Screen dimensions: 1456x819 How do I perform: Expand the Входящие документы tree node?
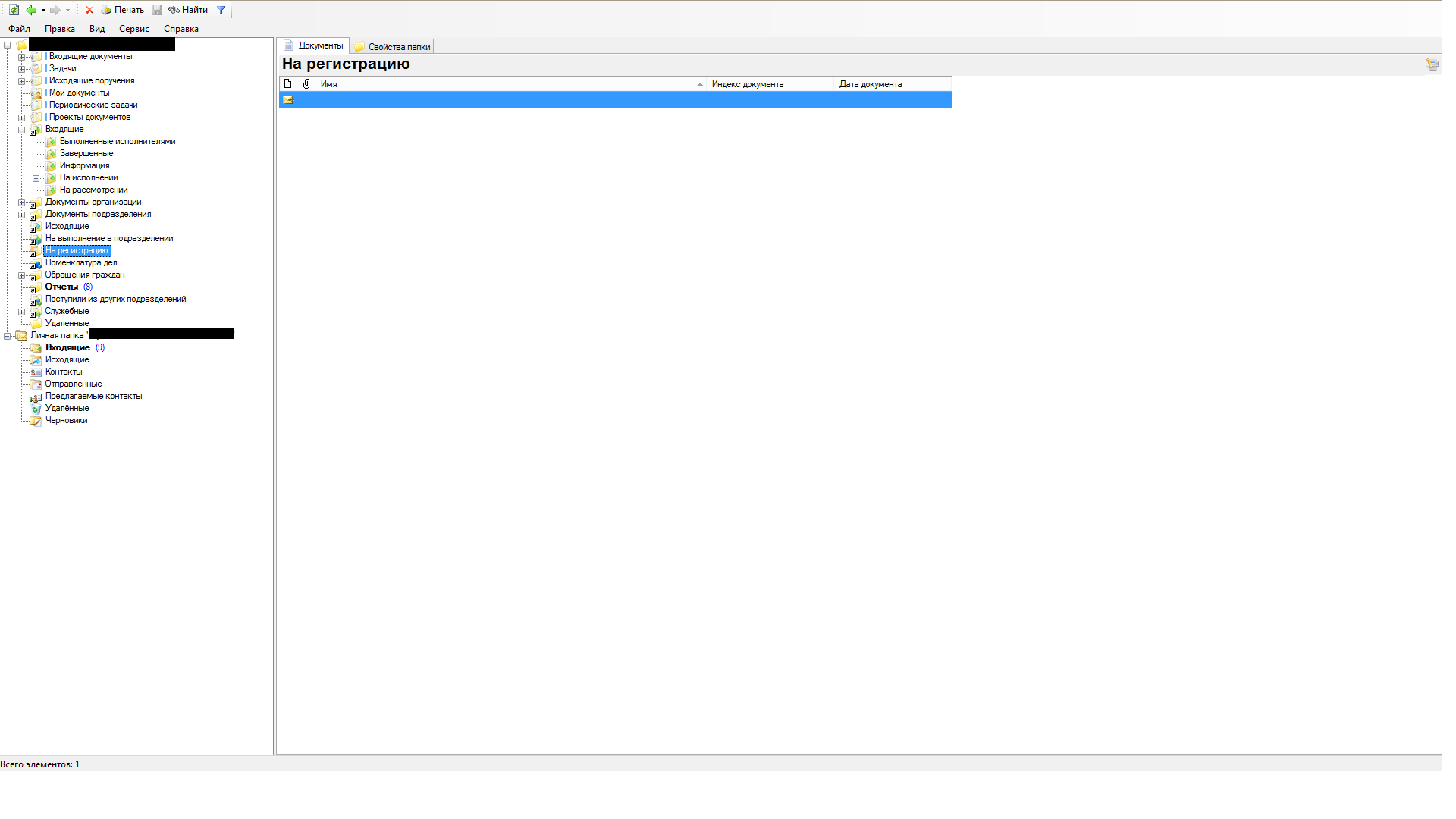(x=21, y=57)
